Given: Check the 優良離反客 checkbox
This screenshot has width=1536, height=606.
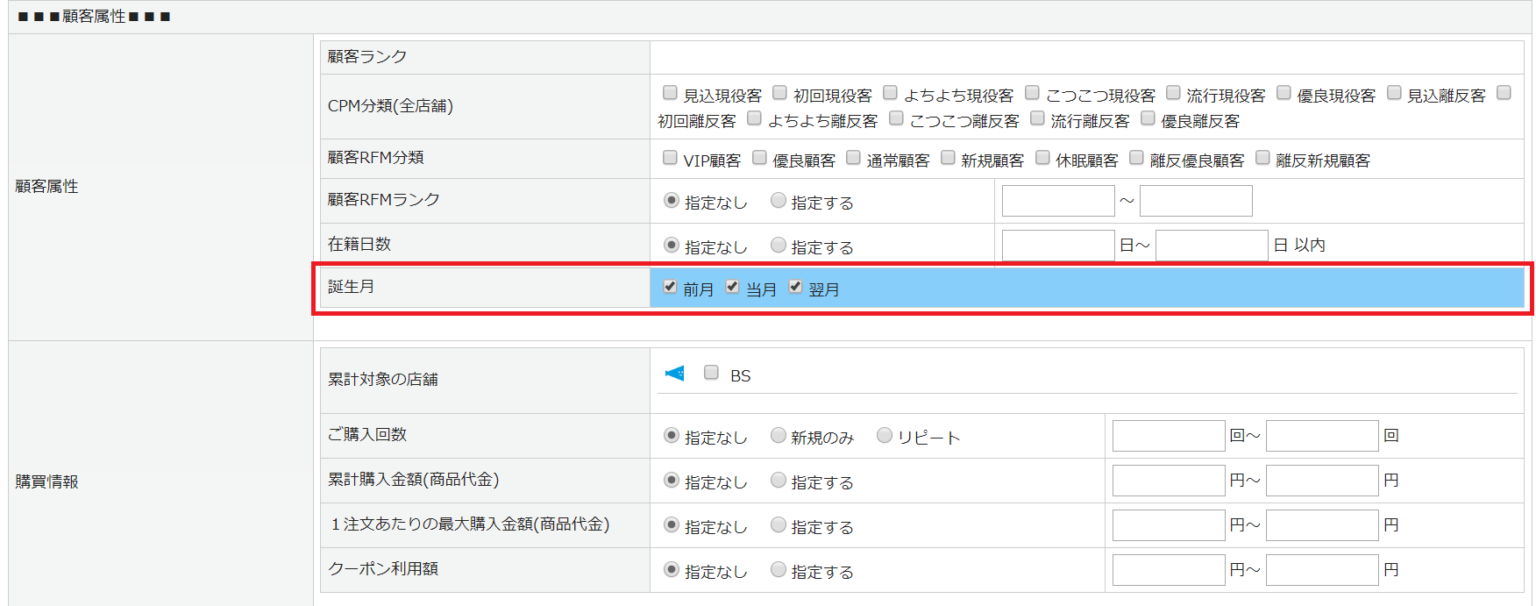Looking at the screenshot, I should coord(1147,118).
